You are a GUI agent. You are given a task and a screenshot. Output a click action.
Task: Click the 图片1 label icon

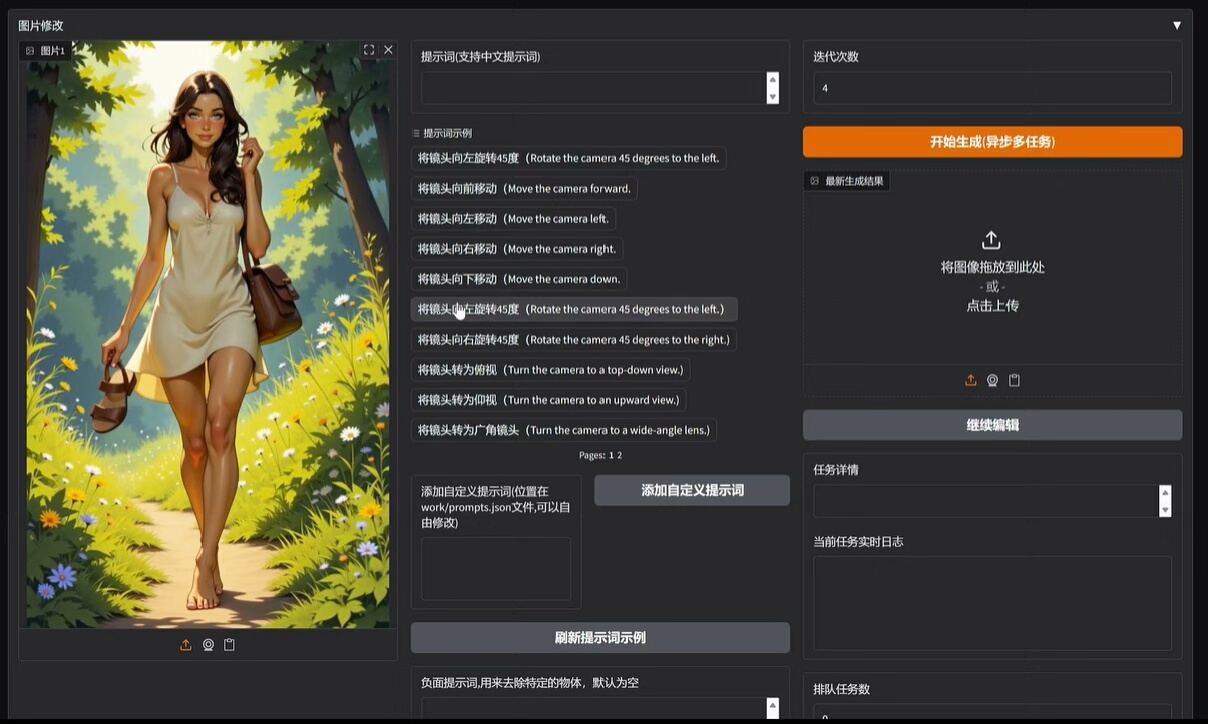[30, 51]
